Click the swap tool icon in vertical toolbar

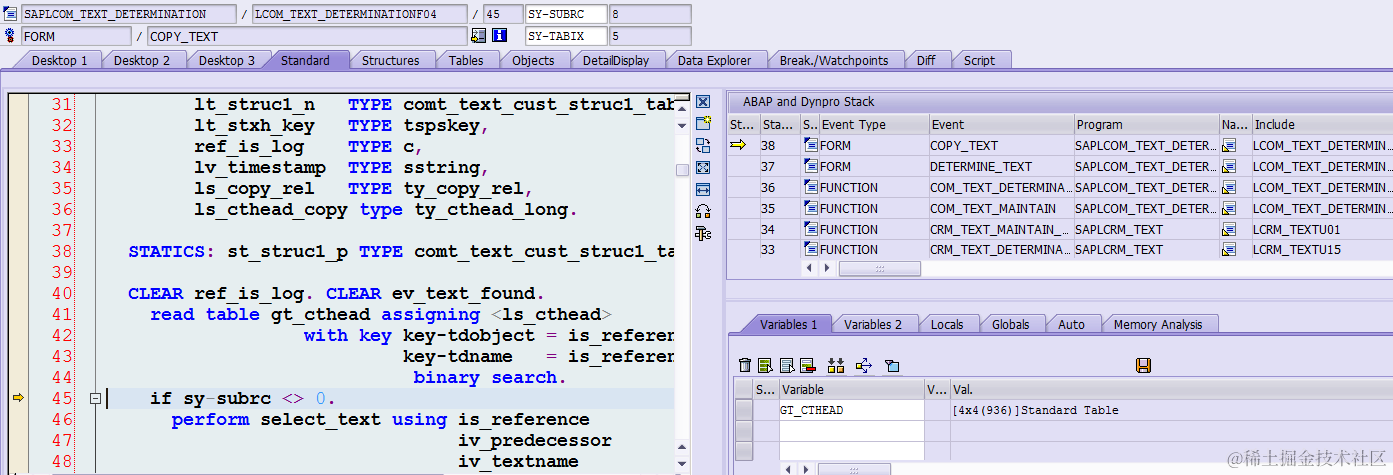coord(703,145)
